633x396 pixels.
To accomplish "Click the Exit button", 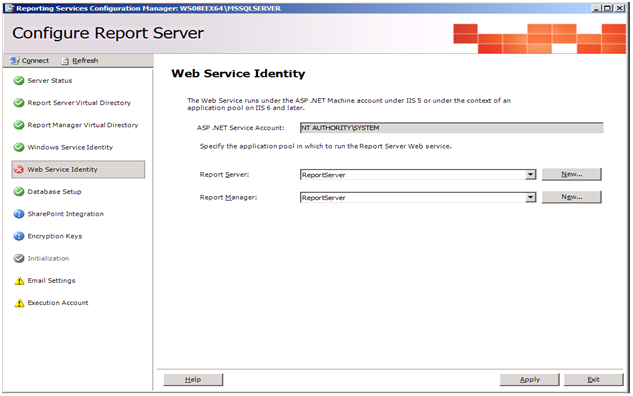I will [x=593, y=379].
